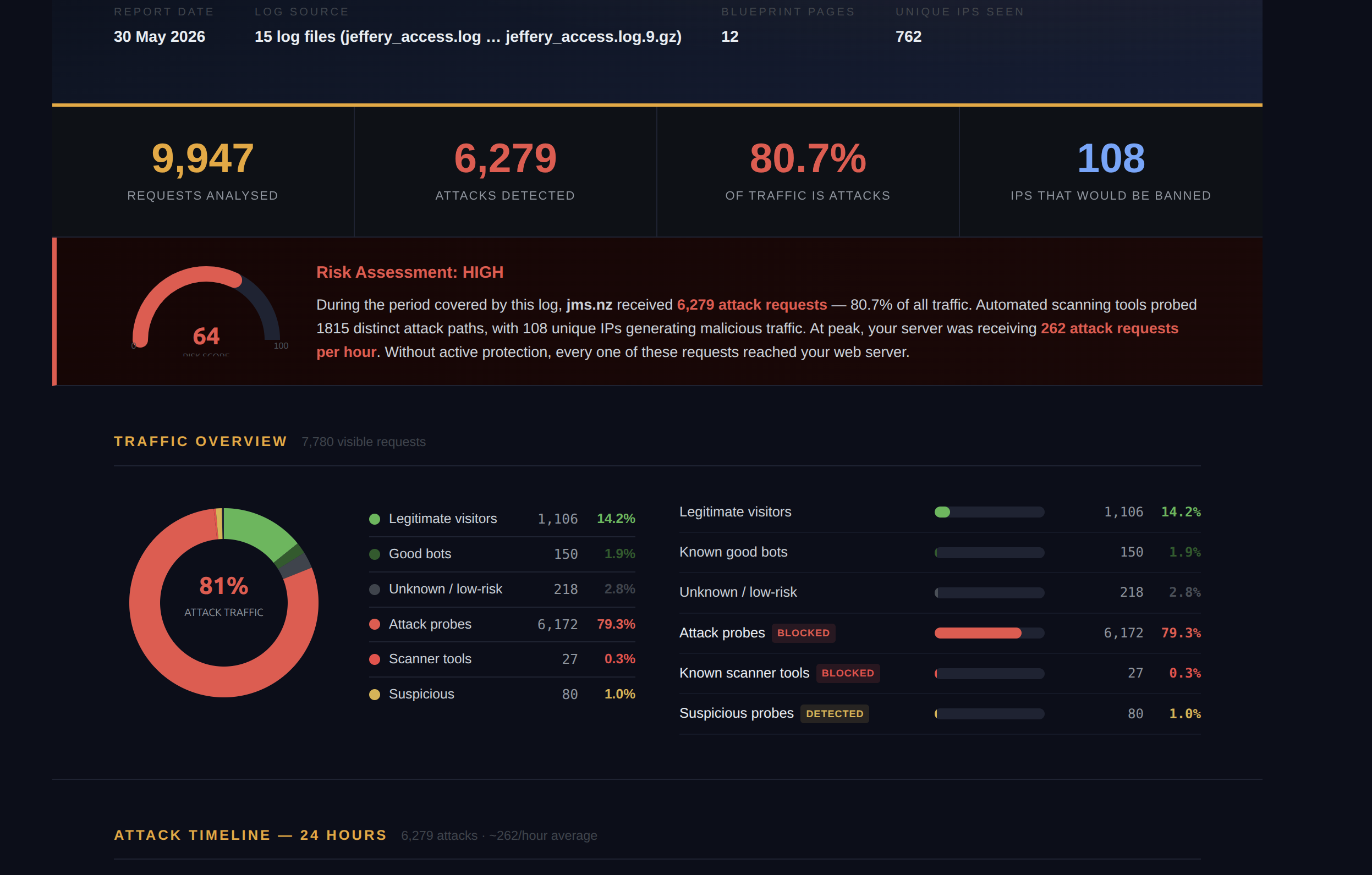Click the red dot beside Attack probes legend

pos(374,624)
